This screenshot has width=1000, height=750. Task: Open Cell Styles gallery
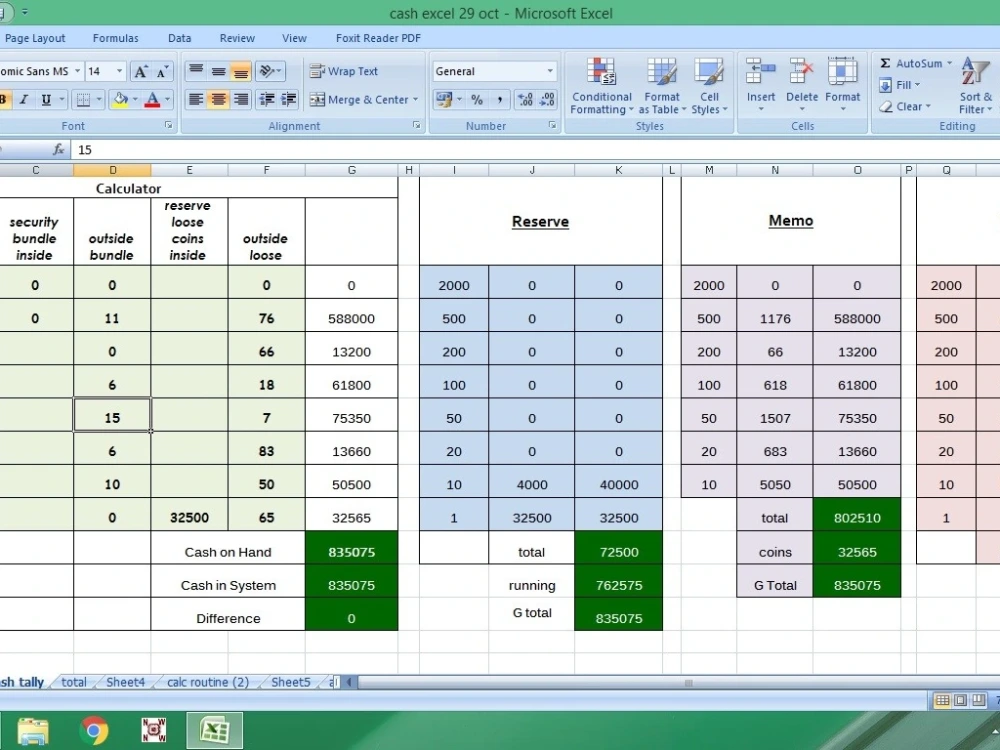click(709, 85)
